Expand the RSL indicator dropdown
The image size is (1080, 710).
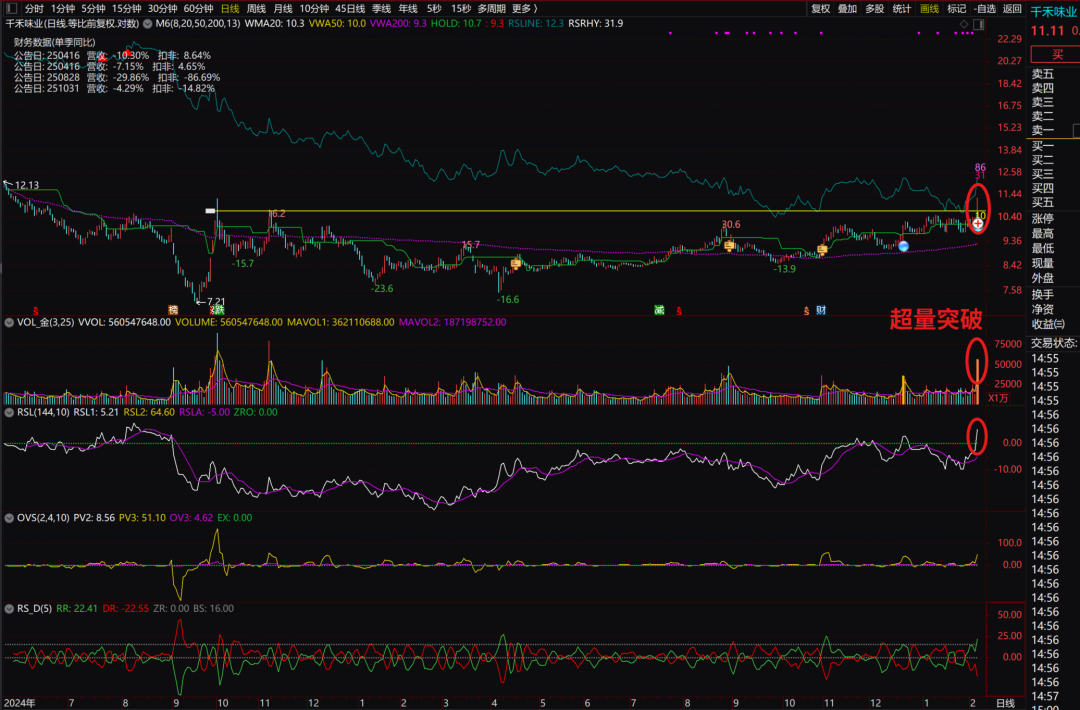tap(9, 413)
